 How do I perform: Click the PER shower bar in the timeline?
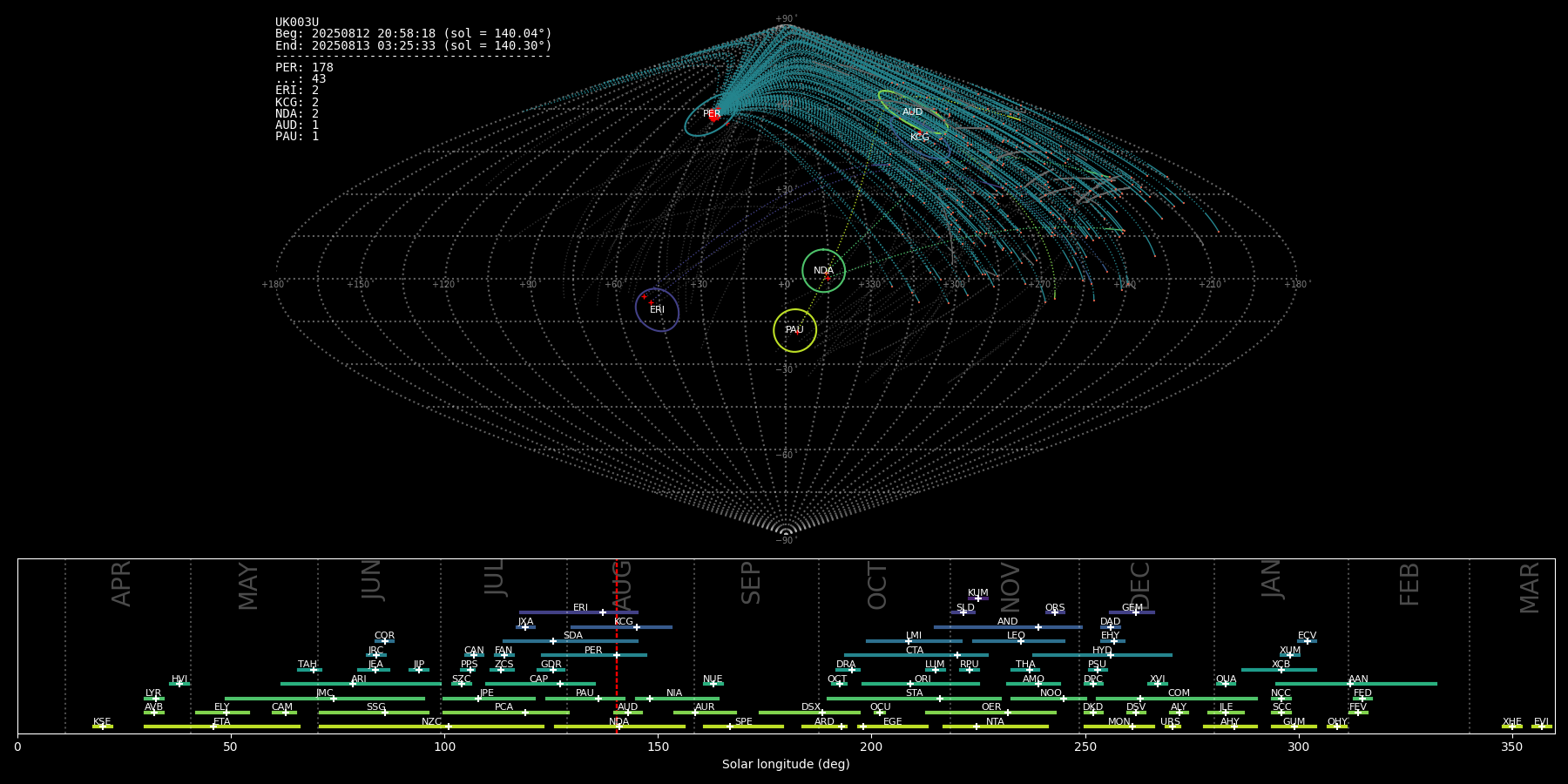[x=594, y=655]
